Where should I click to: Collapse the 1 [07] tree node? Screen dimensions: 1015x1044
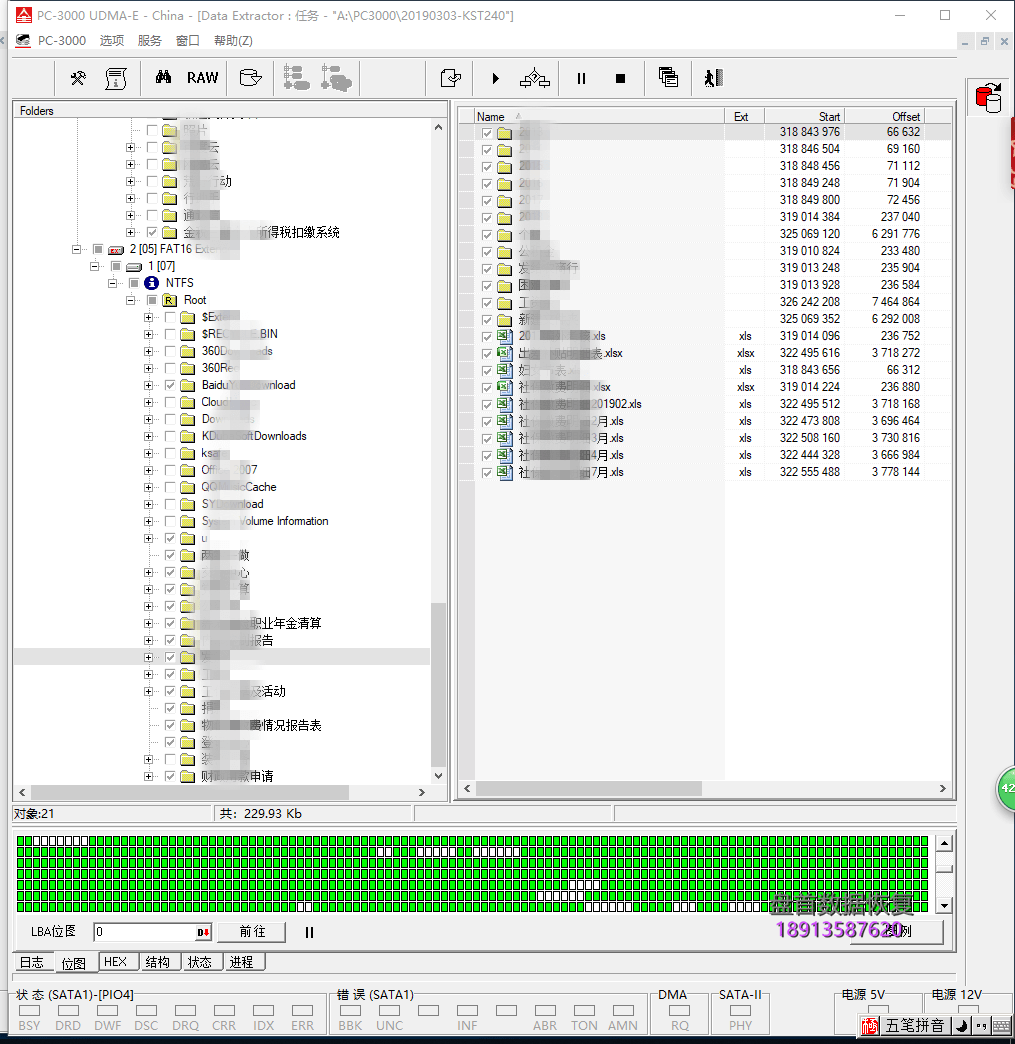click(x=95, y=266)
